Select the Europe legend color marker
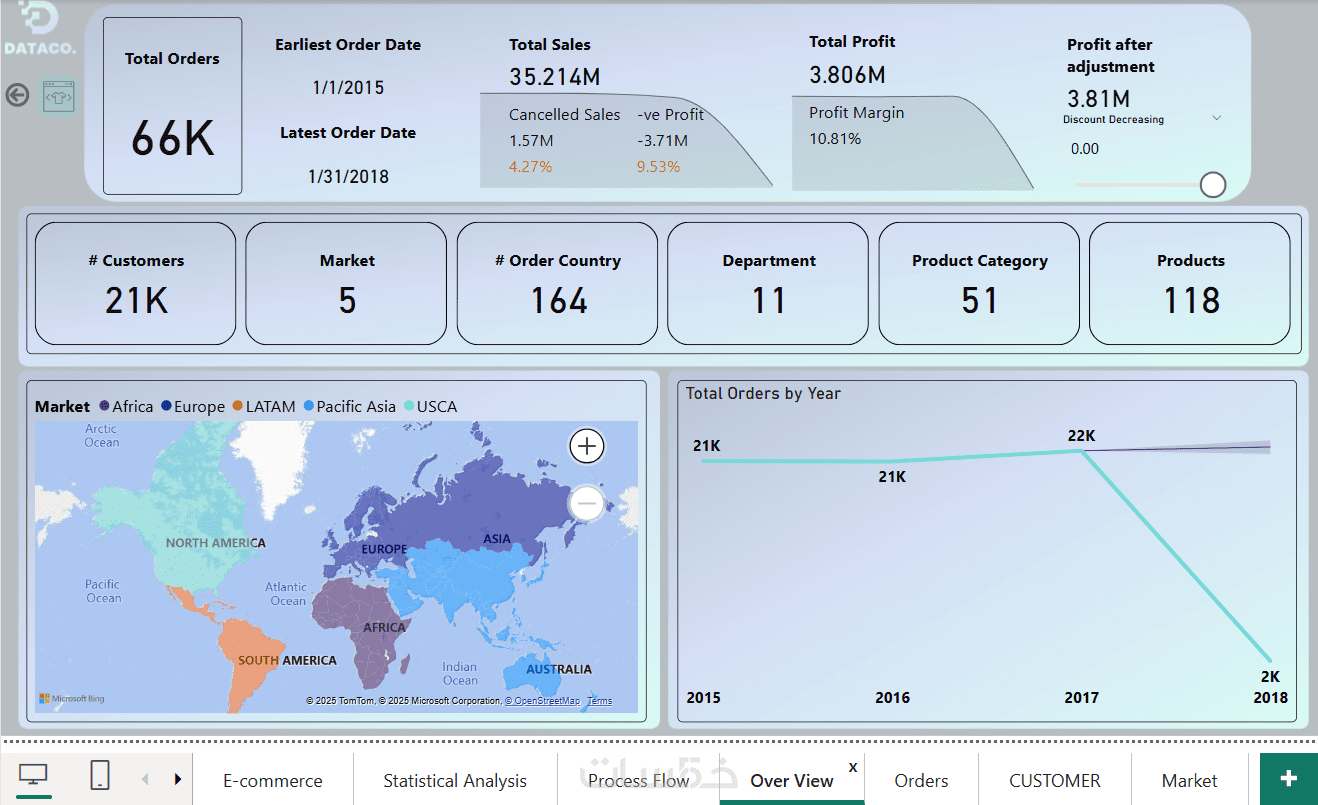Image resolution: width=1318 pixels, height=805 pixels. pyautogui.click(x=166, y=407)
